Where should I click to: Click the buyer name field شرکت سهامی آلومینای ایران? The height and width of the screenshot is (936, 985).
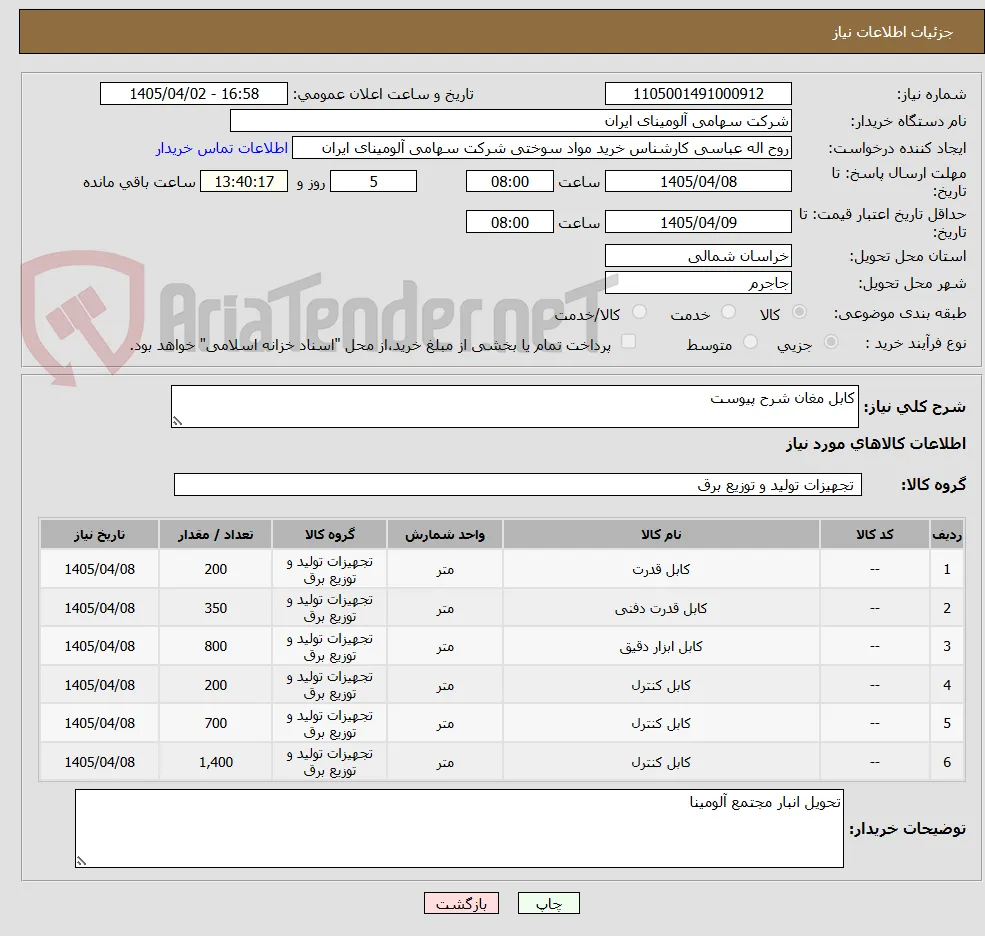(510, 121)
